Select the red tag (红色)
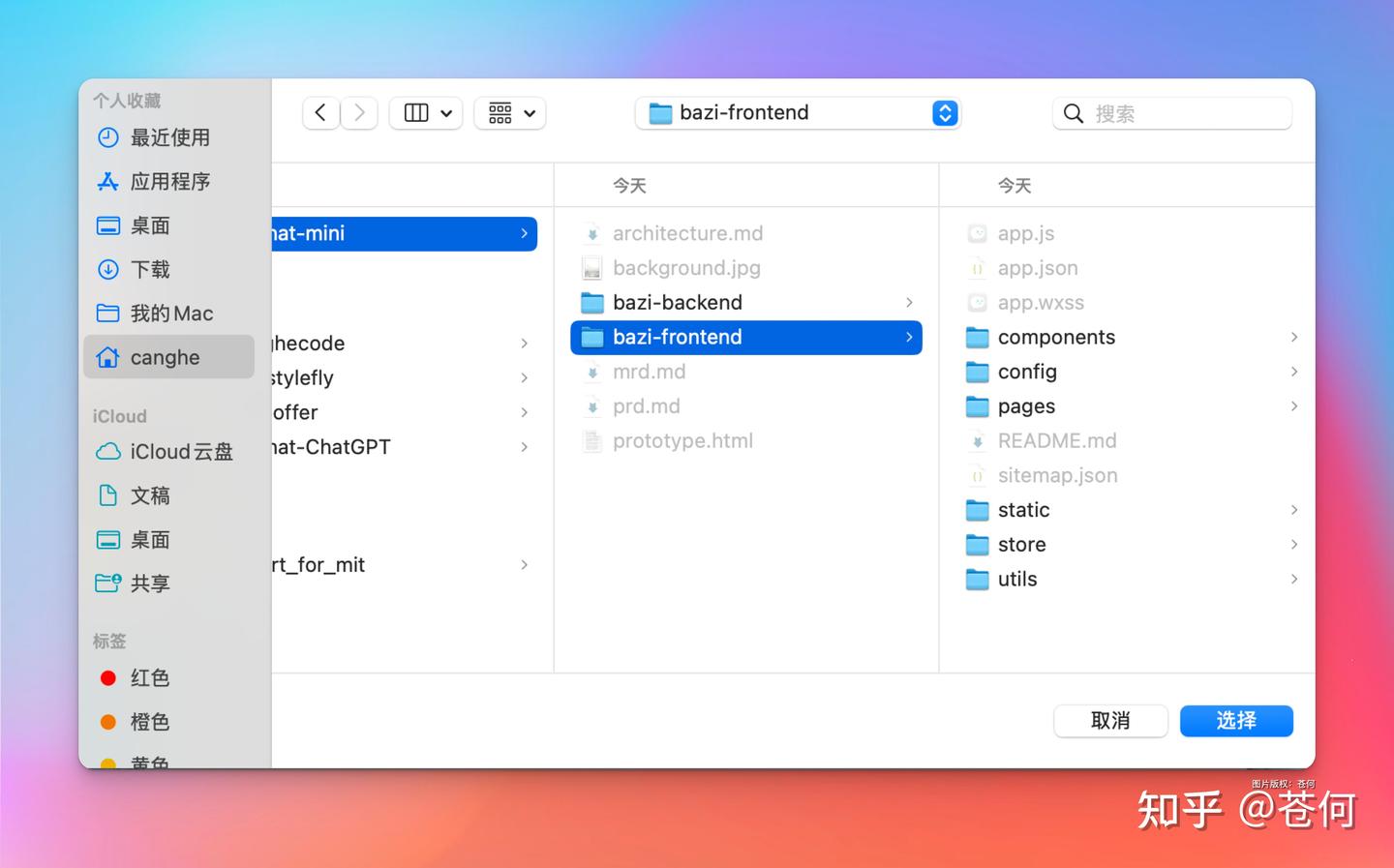 click(149, 678)
